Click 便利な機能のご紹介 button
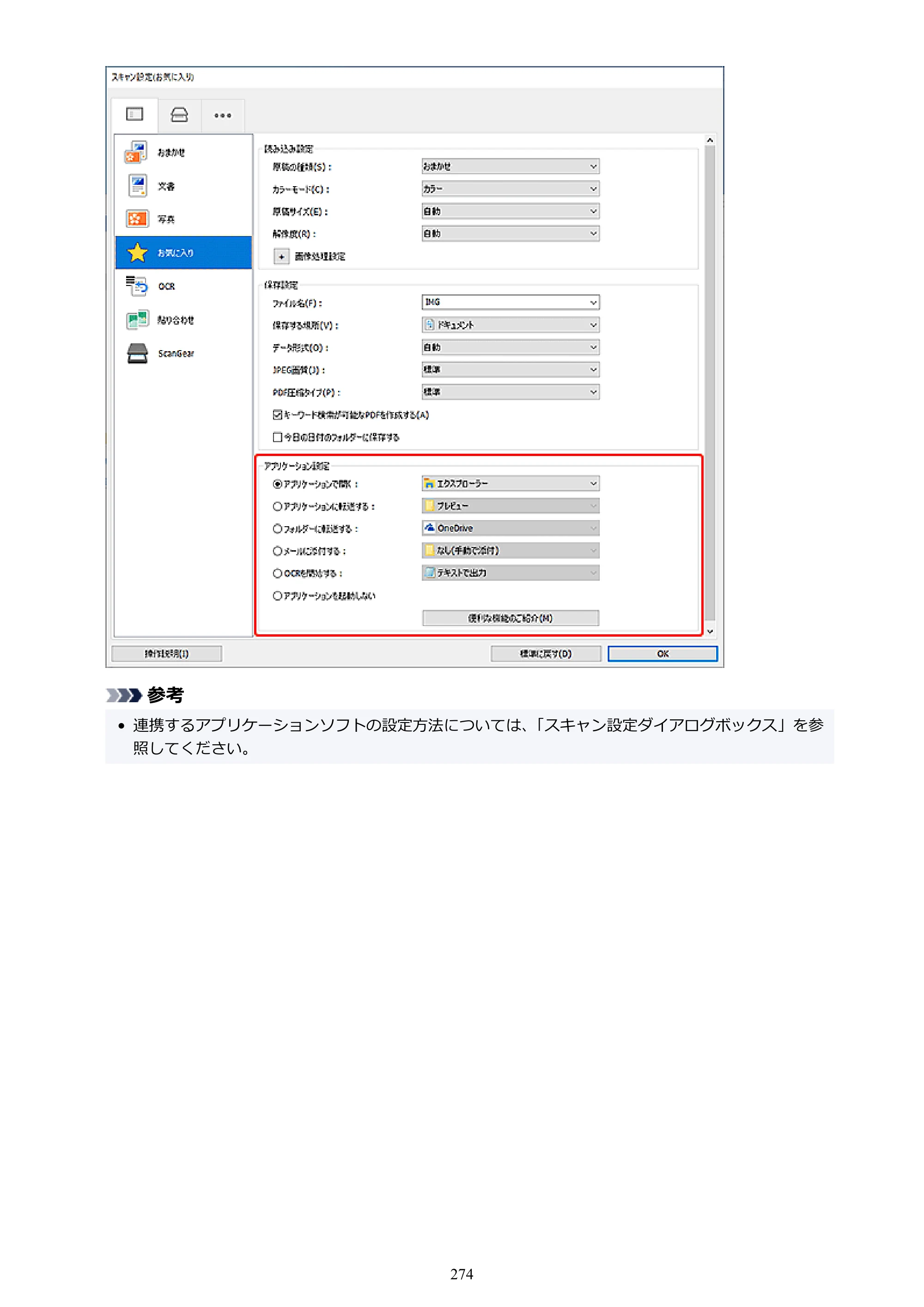This screenshot has width=924, height=1307. pos(510,618)
